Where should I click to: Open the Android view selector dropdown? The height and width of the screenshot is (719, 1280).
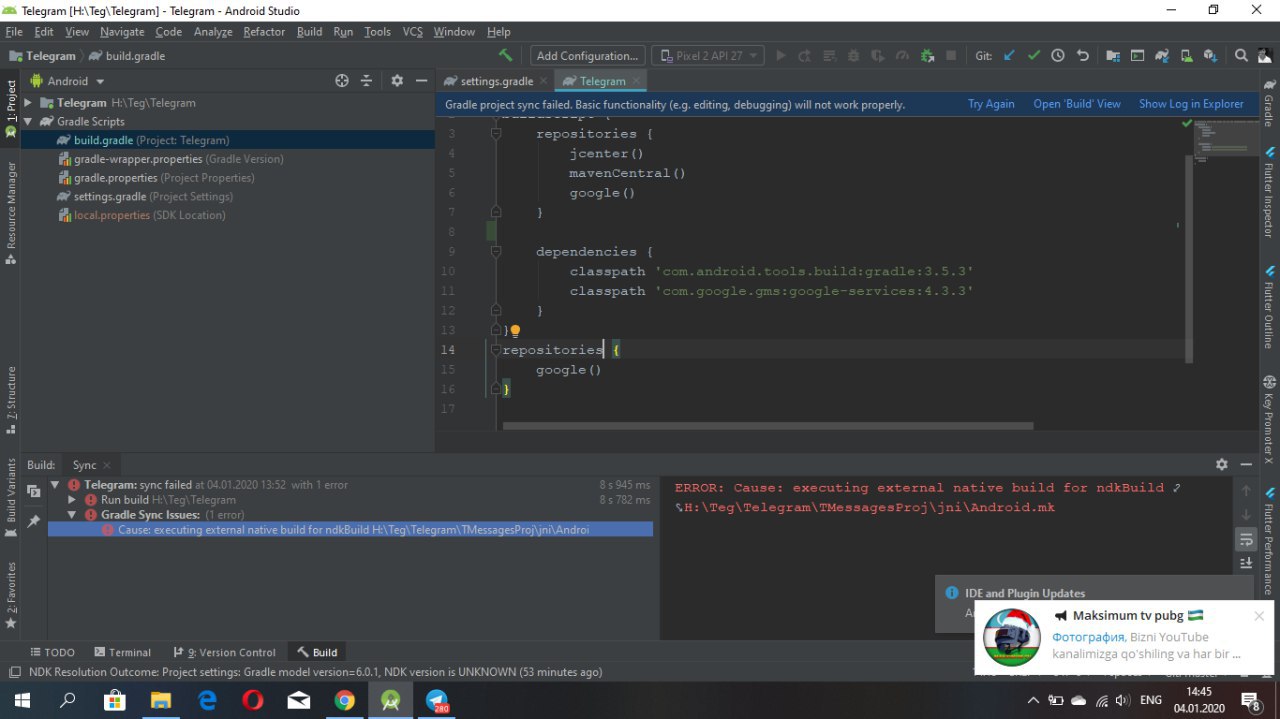67,81
